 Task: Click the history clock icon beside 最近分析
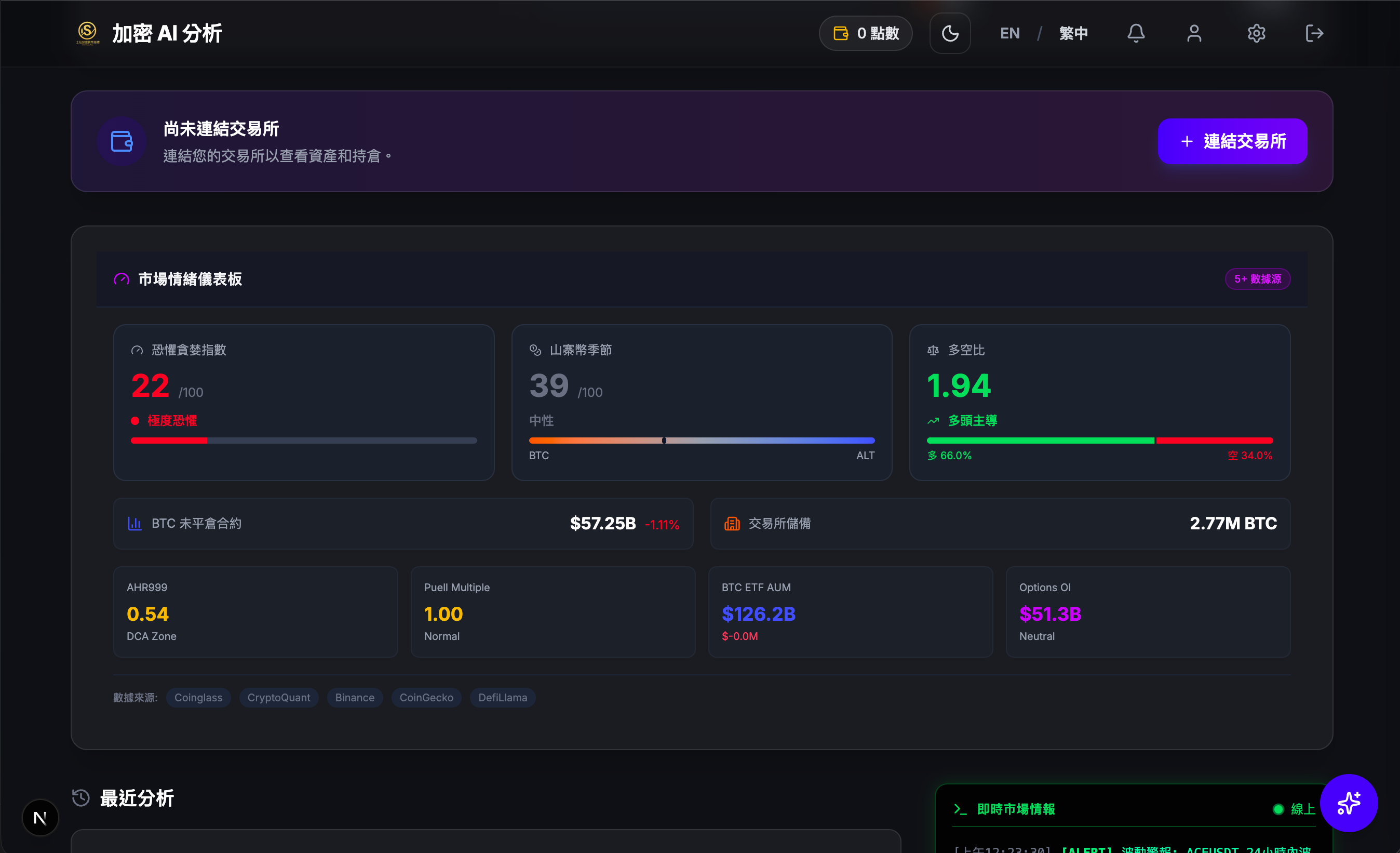[x=80, y=797]
